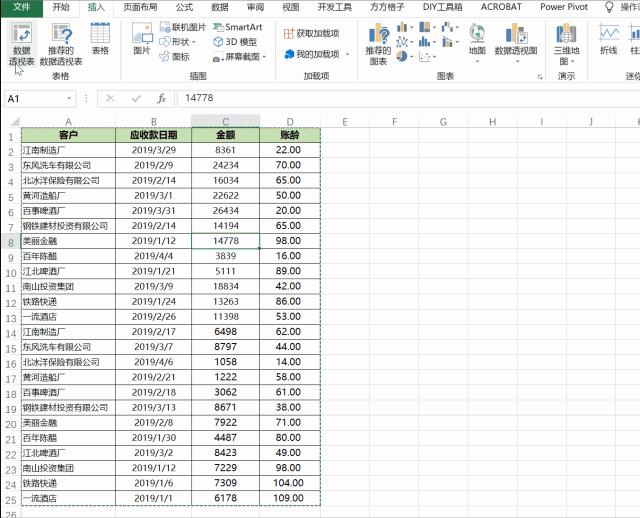Image resolution: width=640 pixels, height=518 pixels.
Task: Open Recommended PivotTables (推荐的数据透视表)
Action: click(61, 44)
